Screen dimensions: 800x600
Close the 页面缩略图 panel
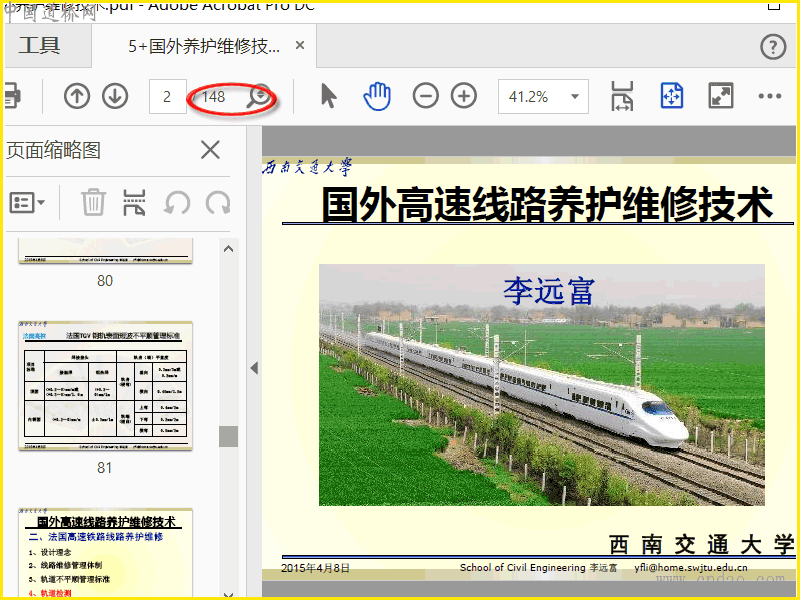pyautogui.click(x=210, y=150)
